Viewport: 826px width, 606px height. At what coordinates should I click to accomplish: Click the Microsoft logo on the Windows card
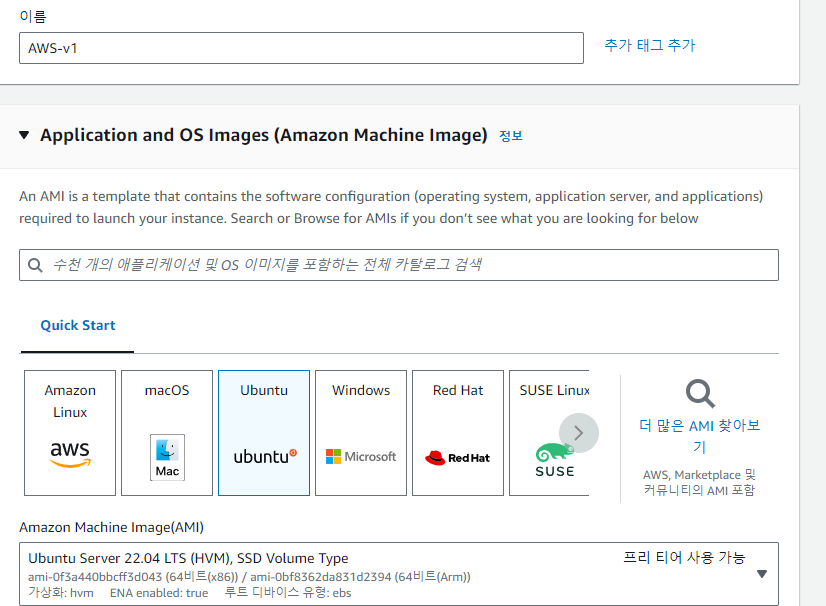[359, 457]
